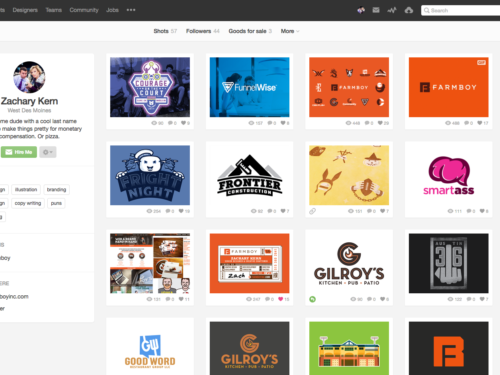Click the three-dots more menu in navbar
Image resolution: width=500 pixels, height=375 pixels.
click(131, 10)
